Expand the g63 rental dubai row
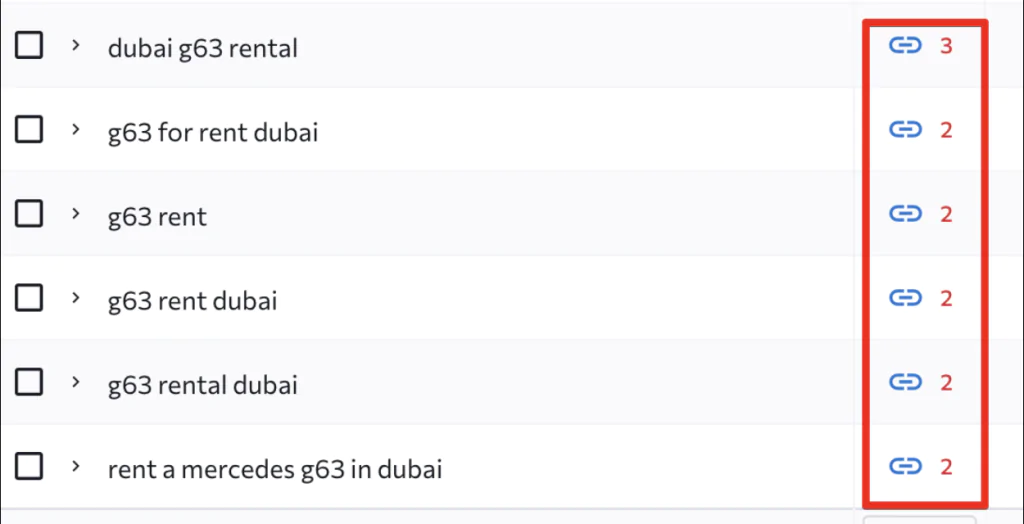 click(76, 381)
